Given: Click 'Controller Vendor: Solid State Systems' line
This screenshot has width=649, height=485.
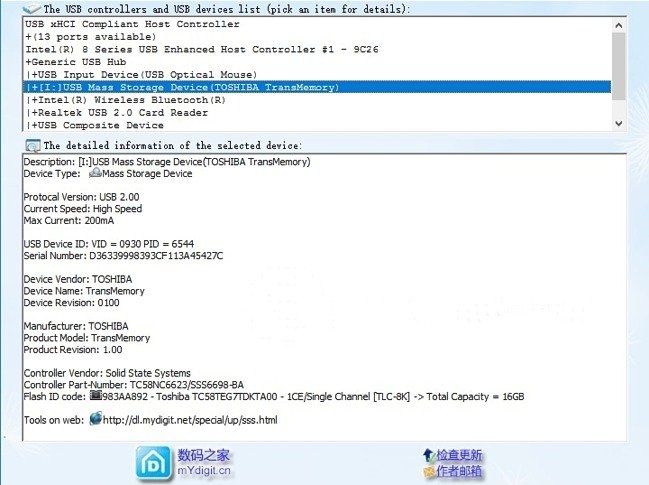Looking at the screenshot, I should [107, 373].
